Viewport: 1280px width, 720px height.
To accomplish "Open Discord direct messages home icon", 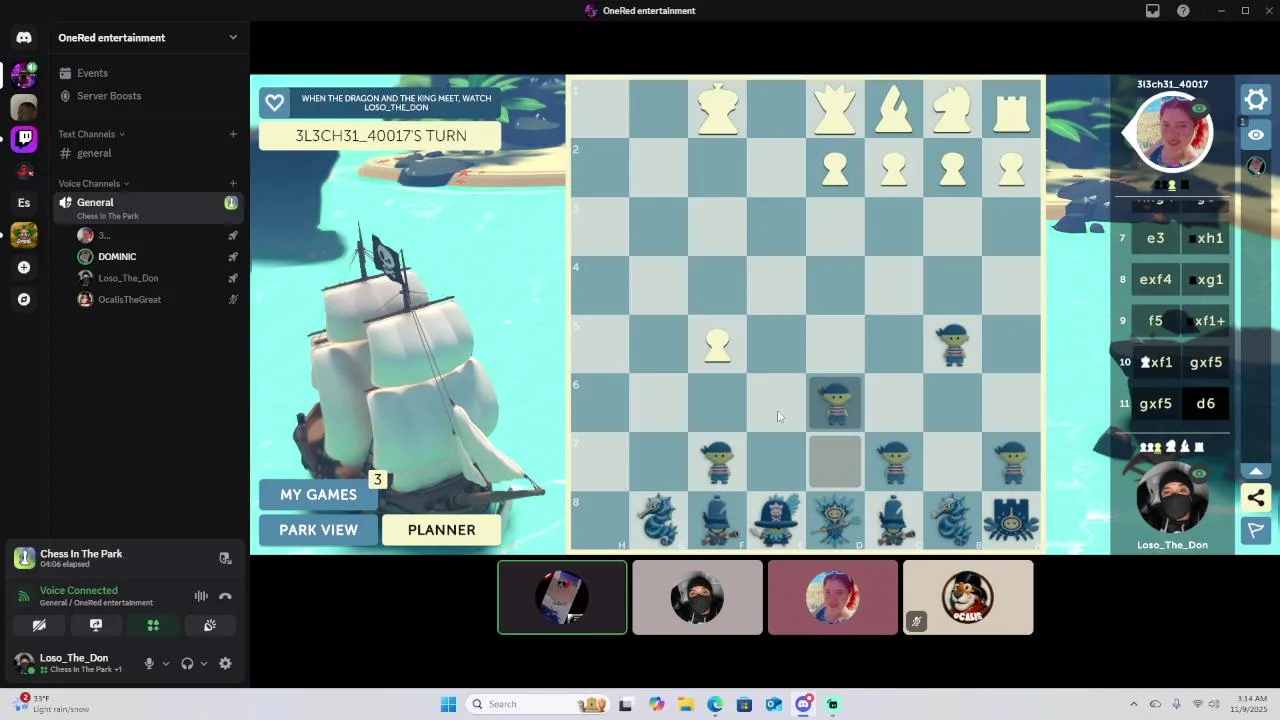I will point(24,38).
